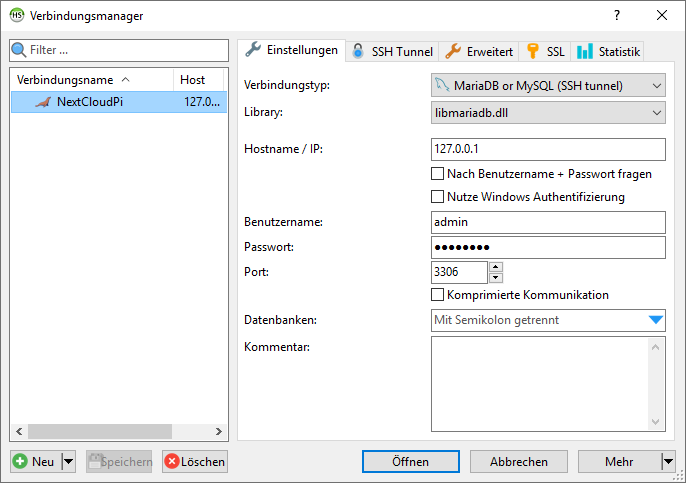Click the Öffnen button

pyautogui.click(x=410, y=461)
